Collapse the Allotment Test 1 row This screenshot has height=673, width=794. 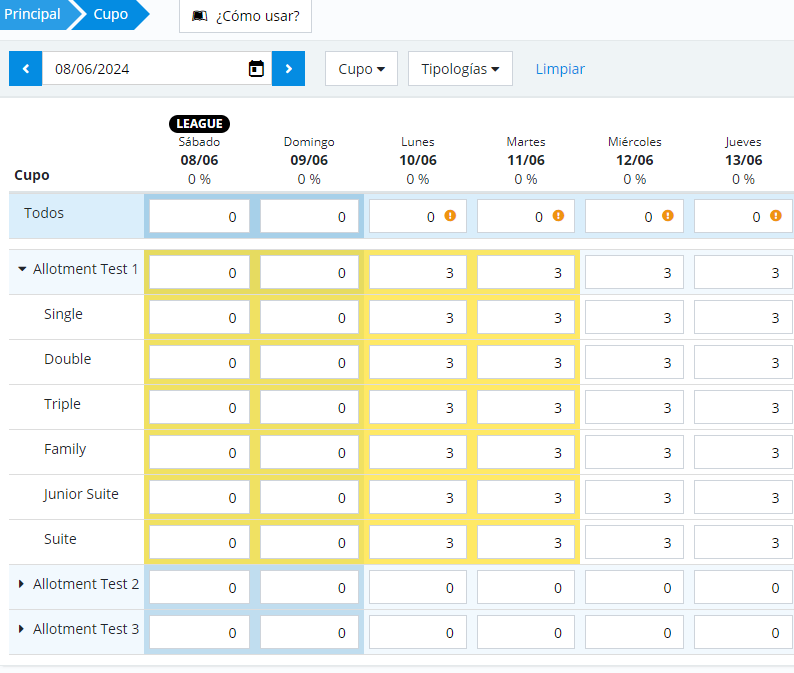(24, 269)
